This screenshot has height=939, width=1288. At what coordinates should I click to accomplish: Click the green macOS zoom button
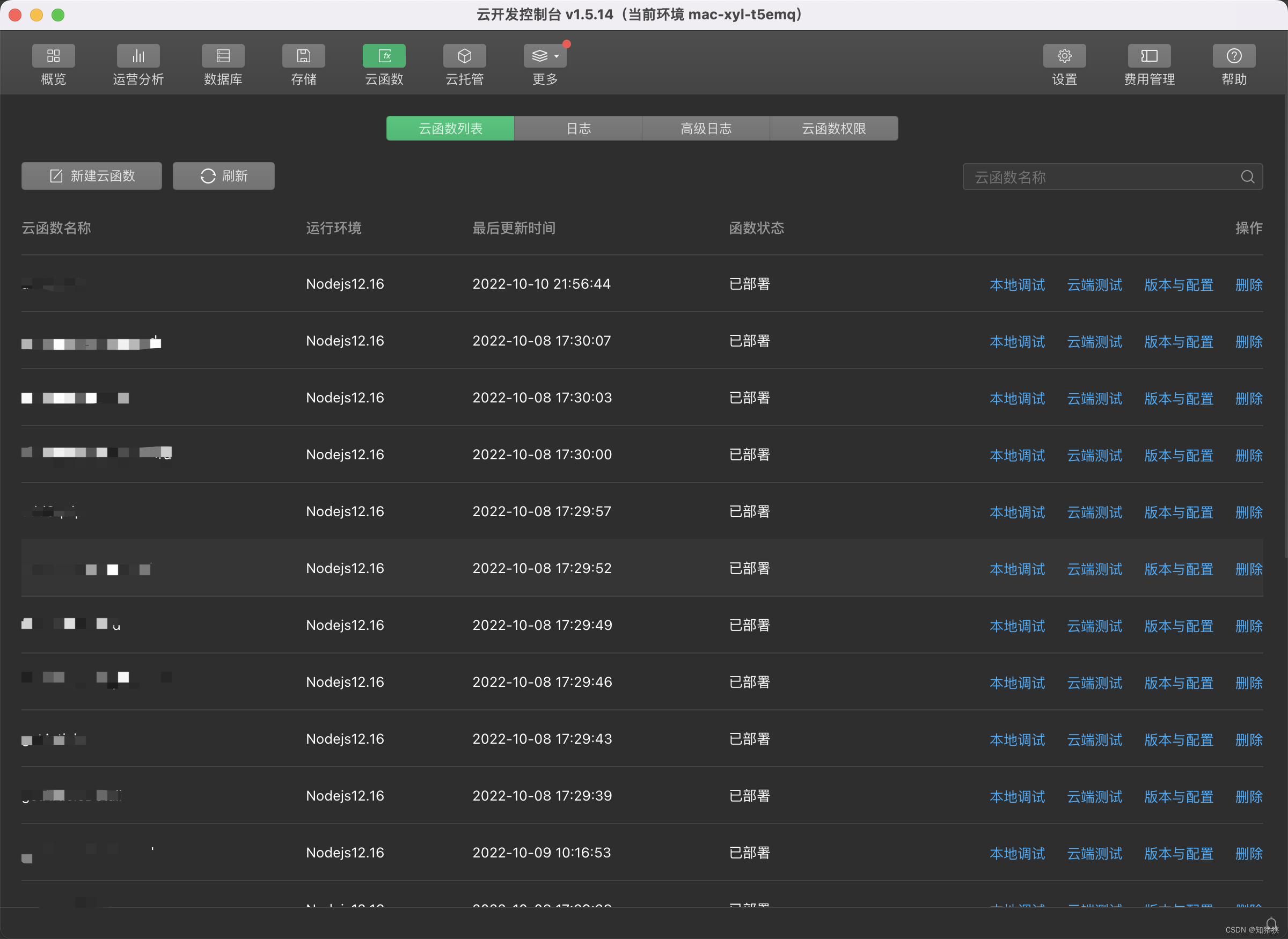58,15
